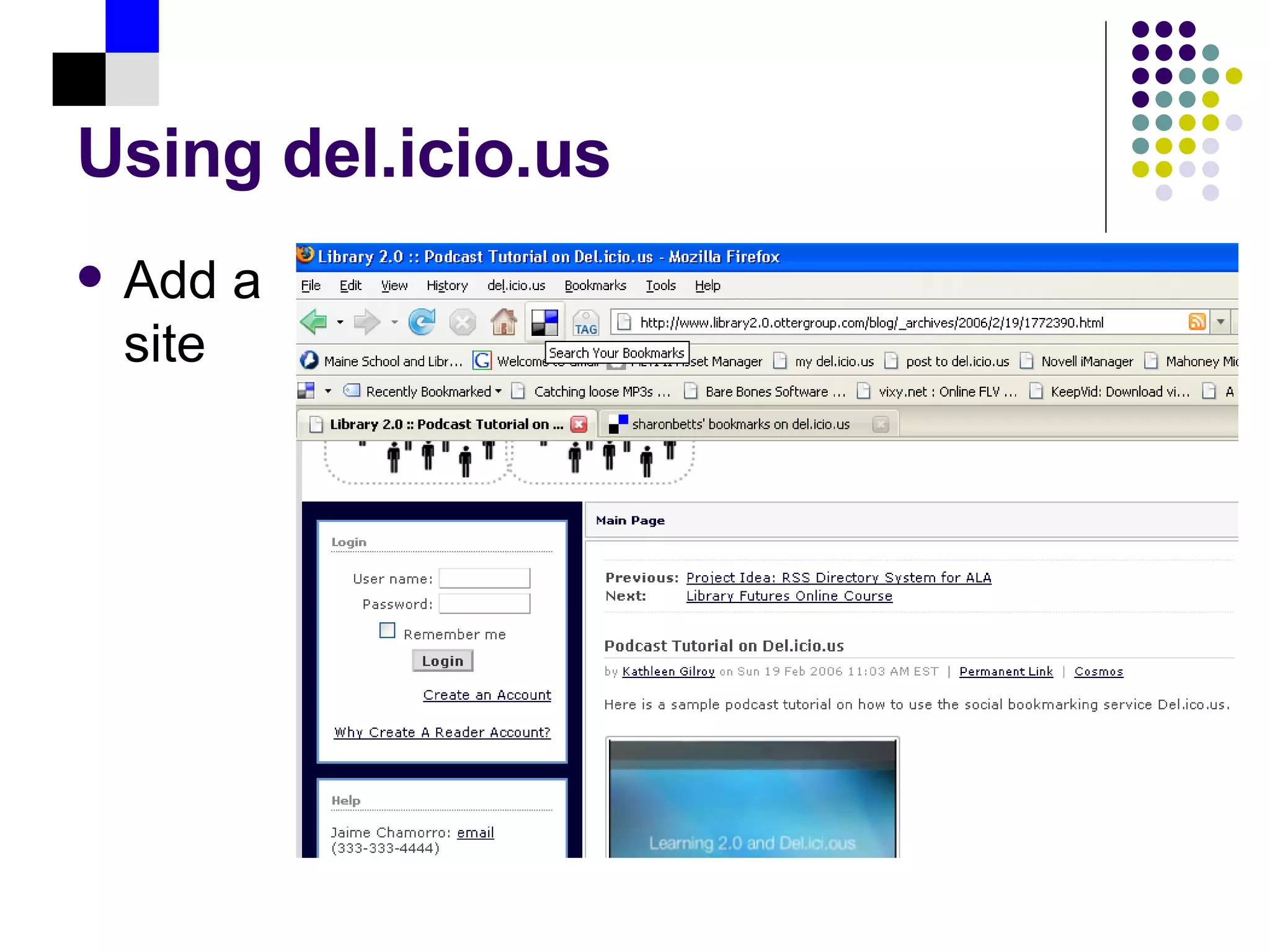Click the page icon left of the URL
1270x952 pixels.
[624, 322]
